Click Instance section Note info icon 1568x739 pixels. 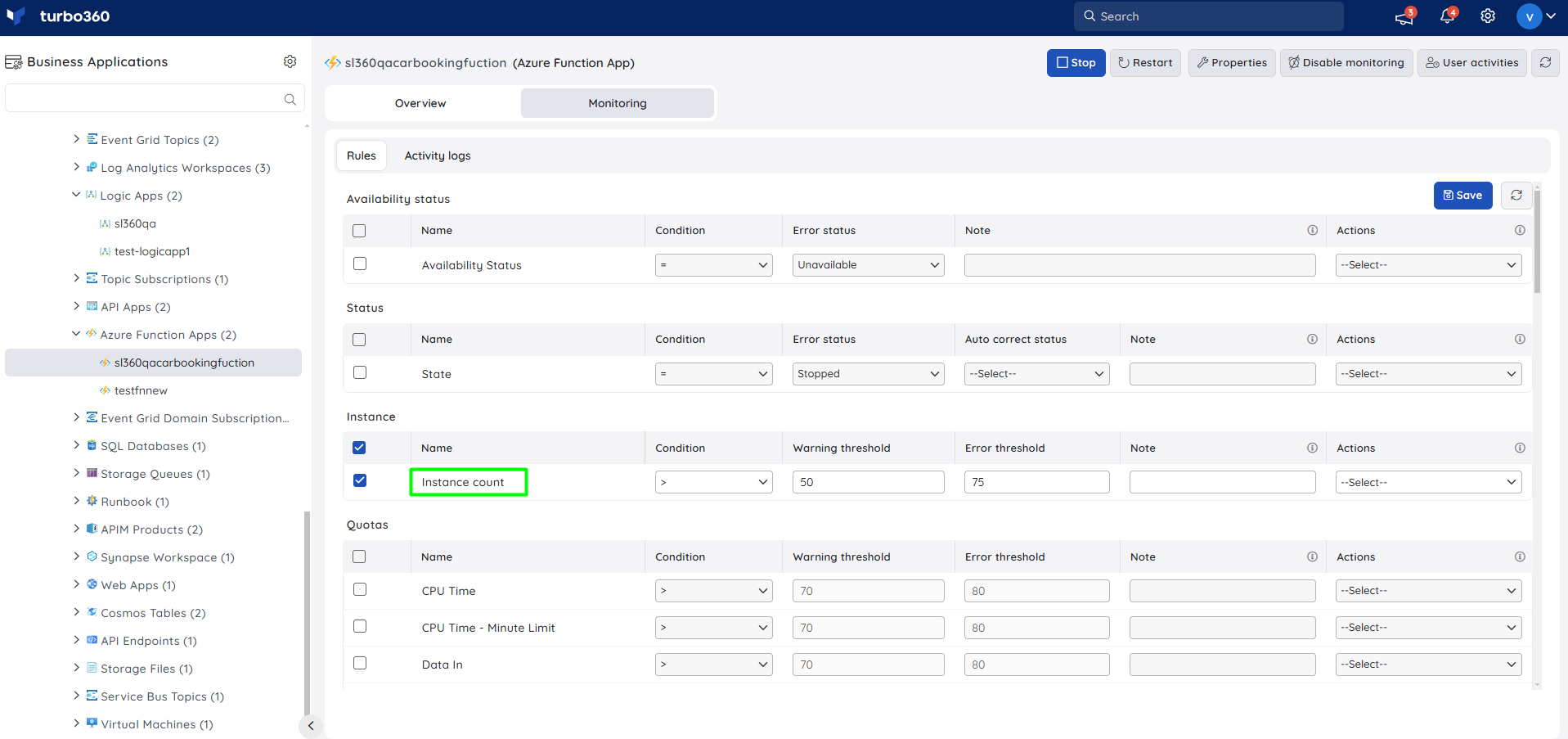(1312, 448)
